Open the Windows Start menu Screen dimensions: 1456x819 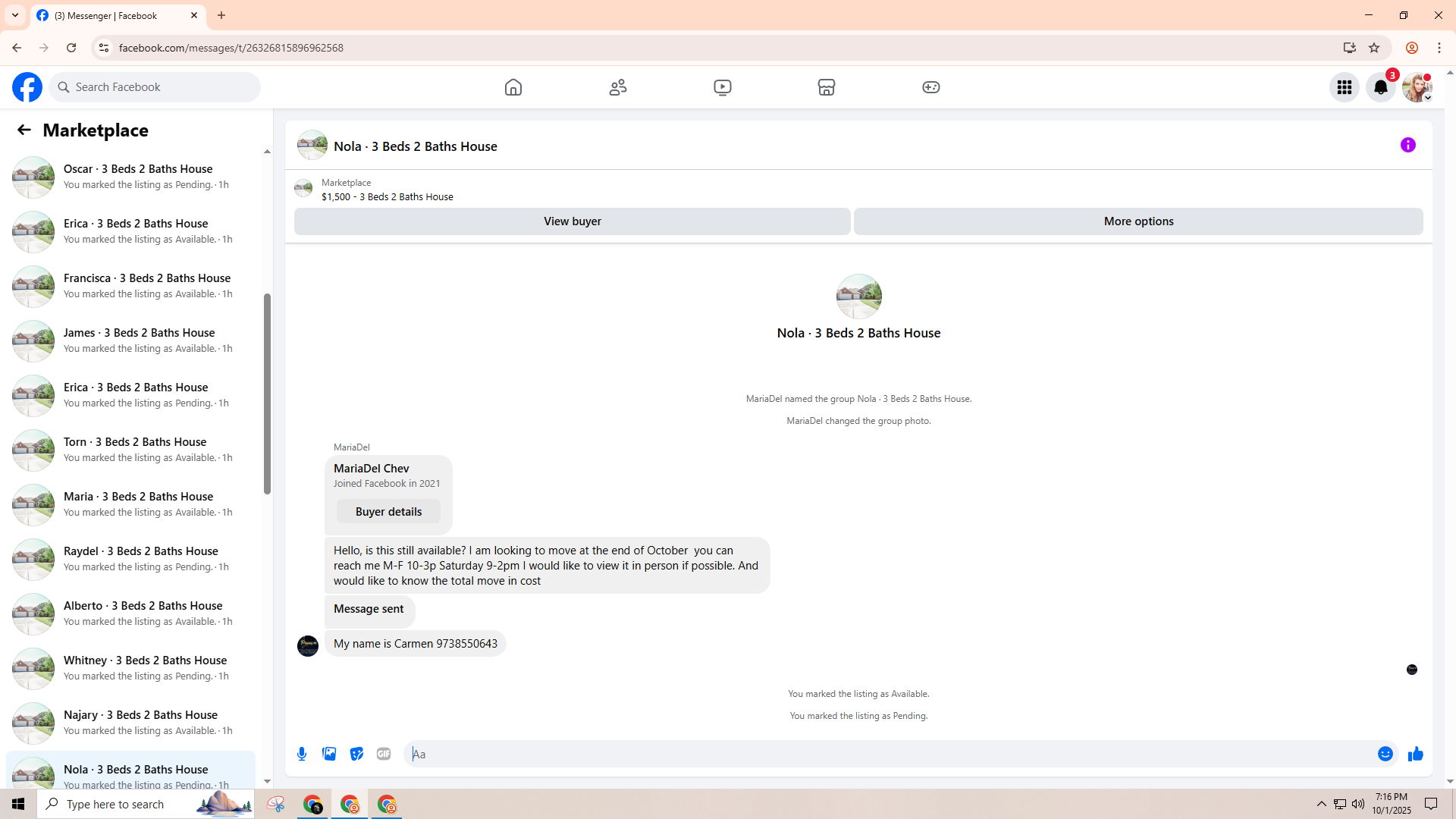[18, 804]
